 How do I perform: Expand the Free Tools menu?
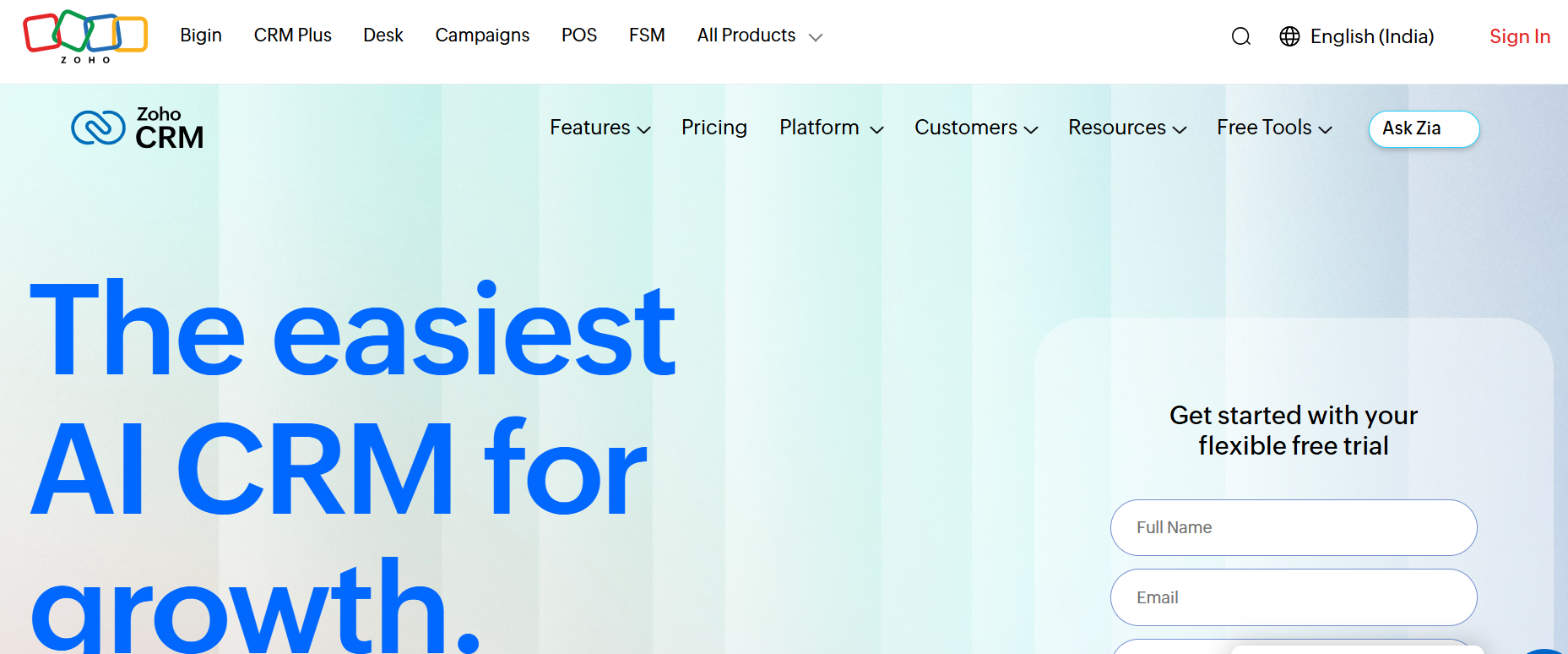[x=1274, y=128]
